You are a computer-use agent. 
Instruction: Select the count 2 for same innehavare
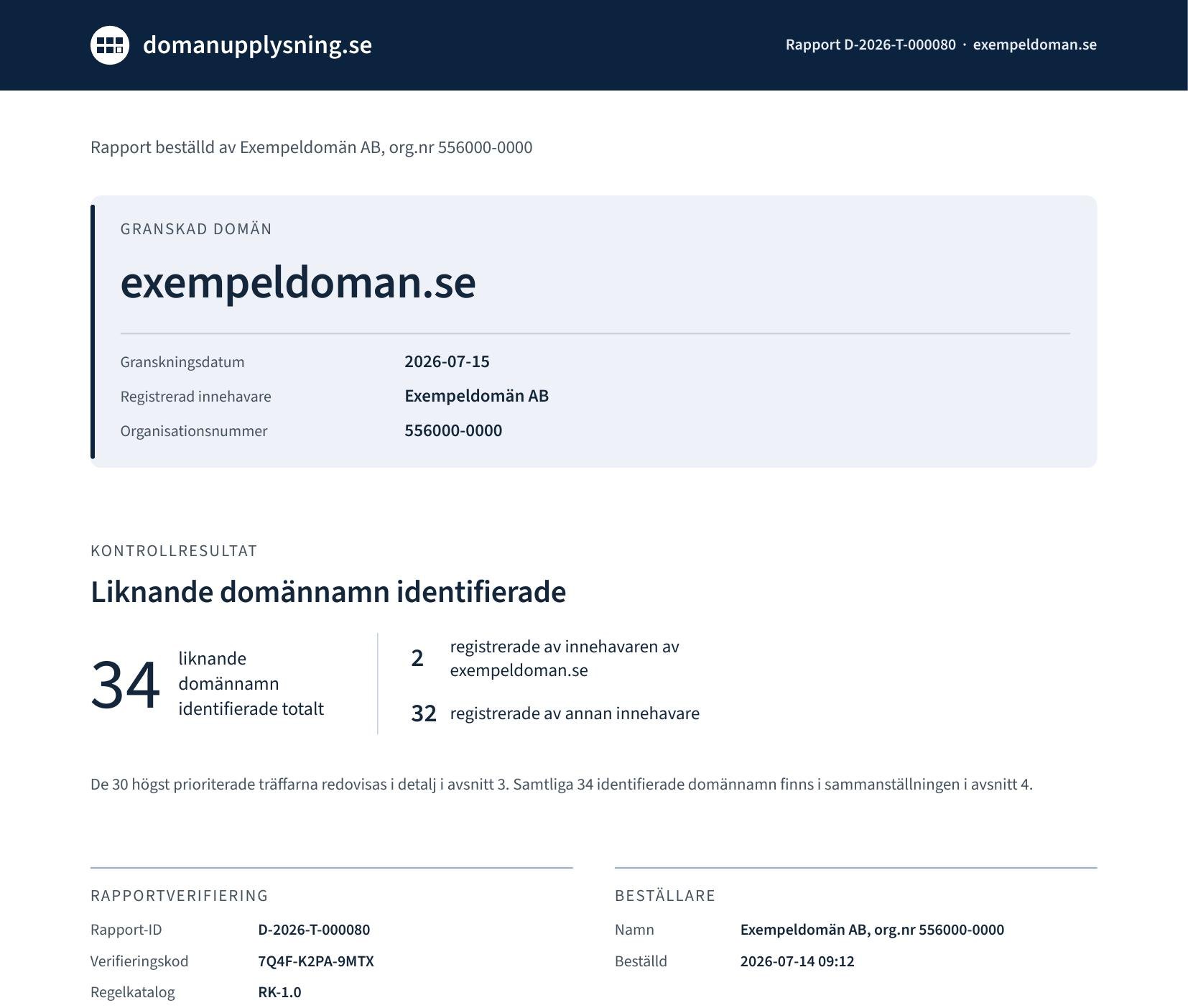417,658
